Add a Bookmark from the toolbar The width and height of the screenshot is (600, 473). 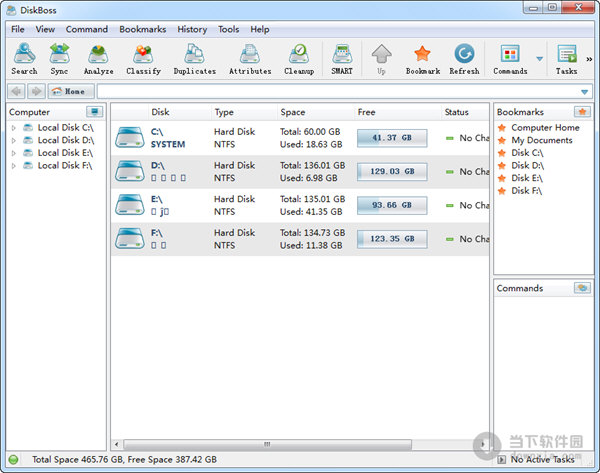(422, 59)
